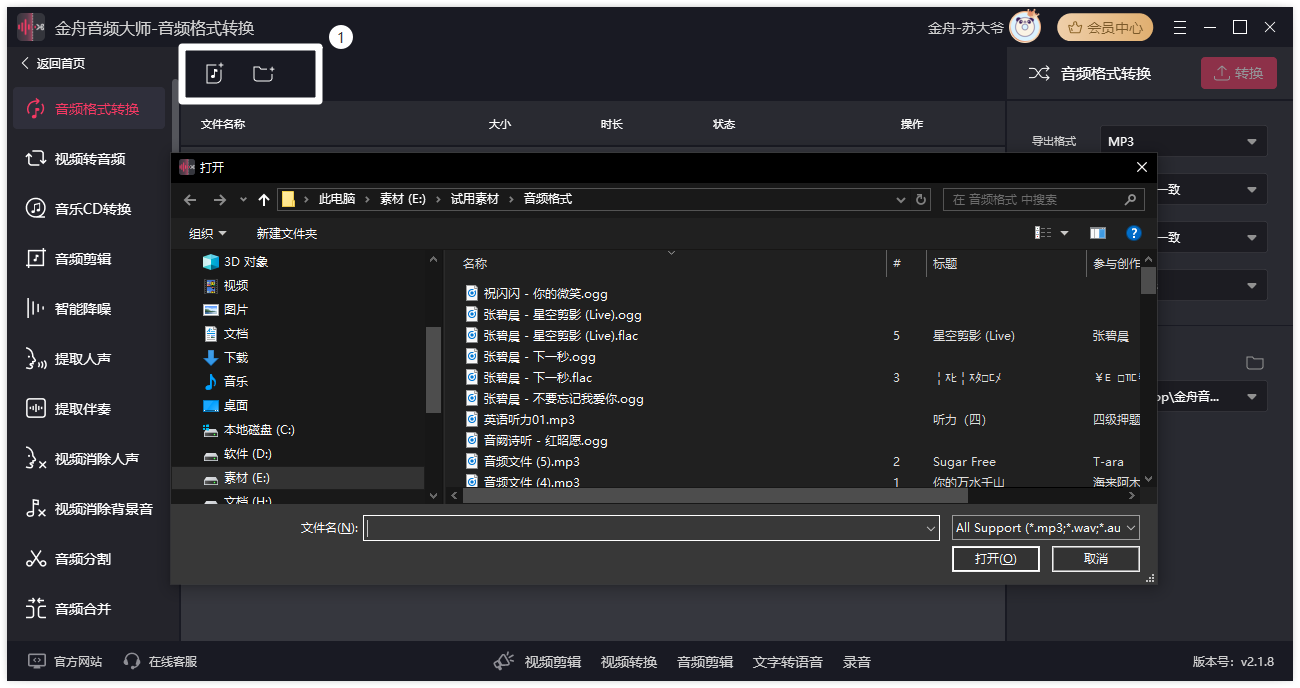Click the add folder icon
Screen dimensions: 1300x688
(263, 74)
